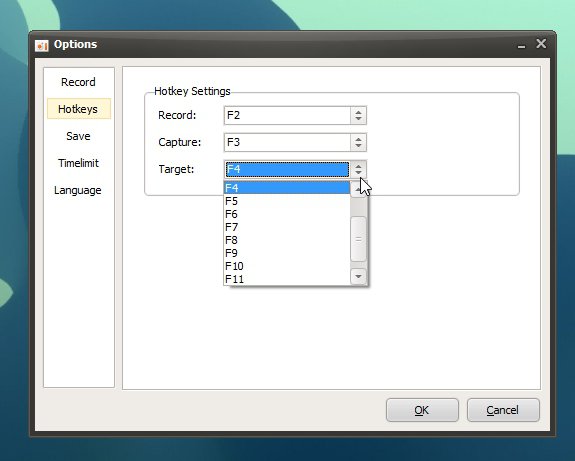Click the dropdown list scroll-down arrow

(358, 277)
